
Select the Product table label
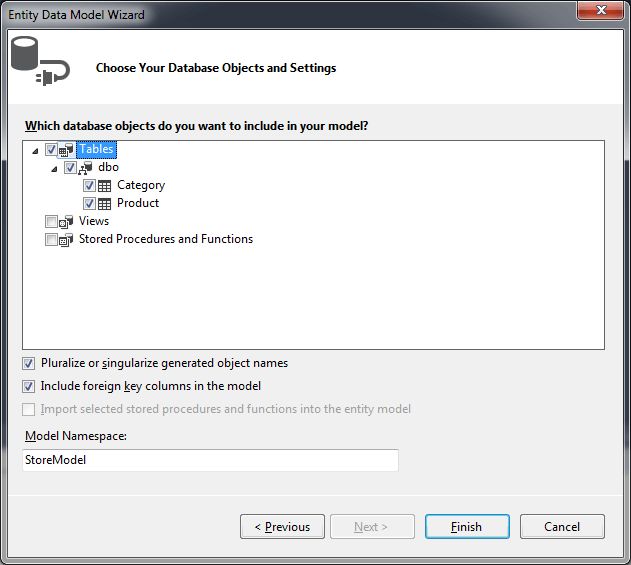point(138,203)
